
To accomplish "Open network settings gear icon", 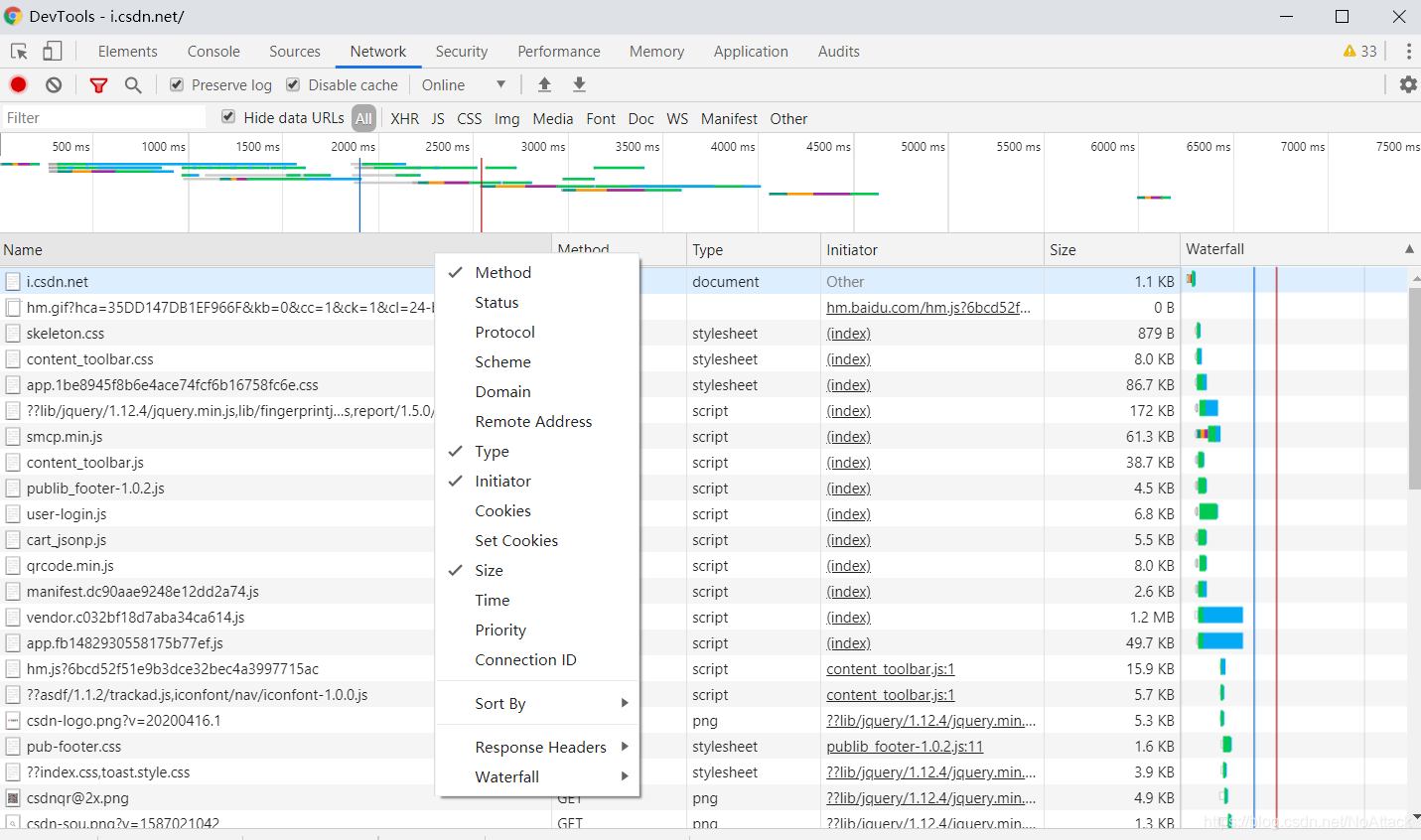I will click(x=1408, y=85).
